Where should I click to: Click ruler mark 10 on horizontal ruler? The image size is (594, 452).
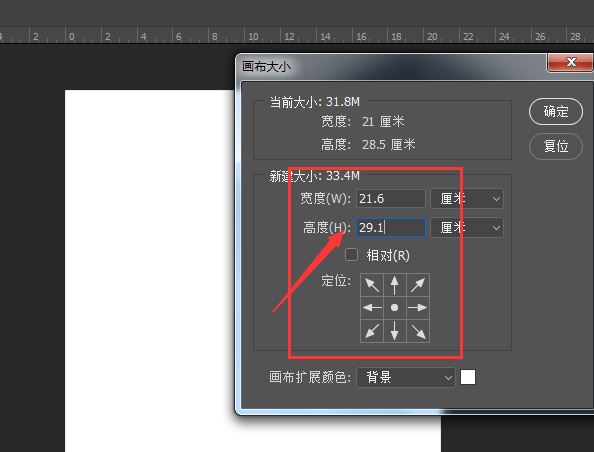click(x=253, y=36)
